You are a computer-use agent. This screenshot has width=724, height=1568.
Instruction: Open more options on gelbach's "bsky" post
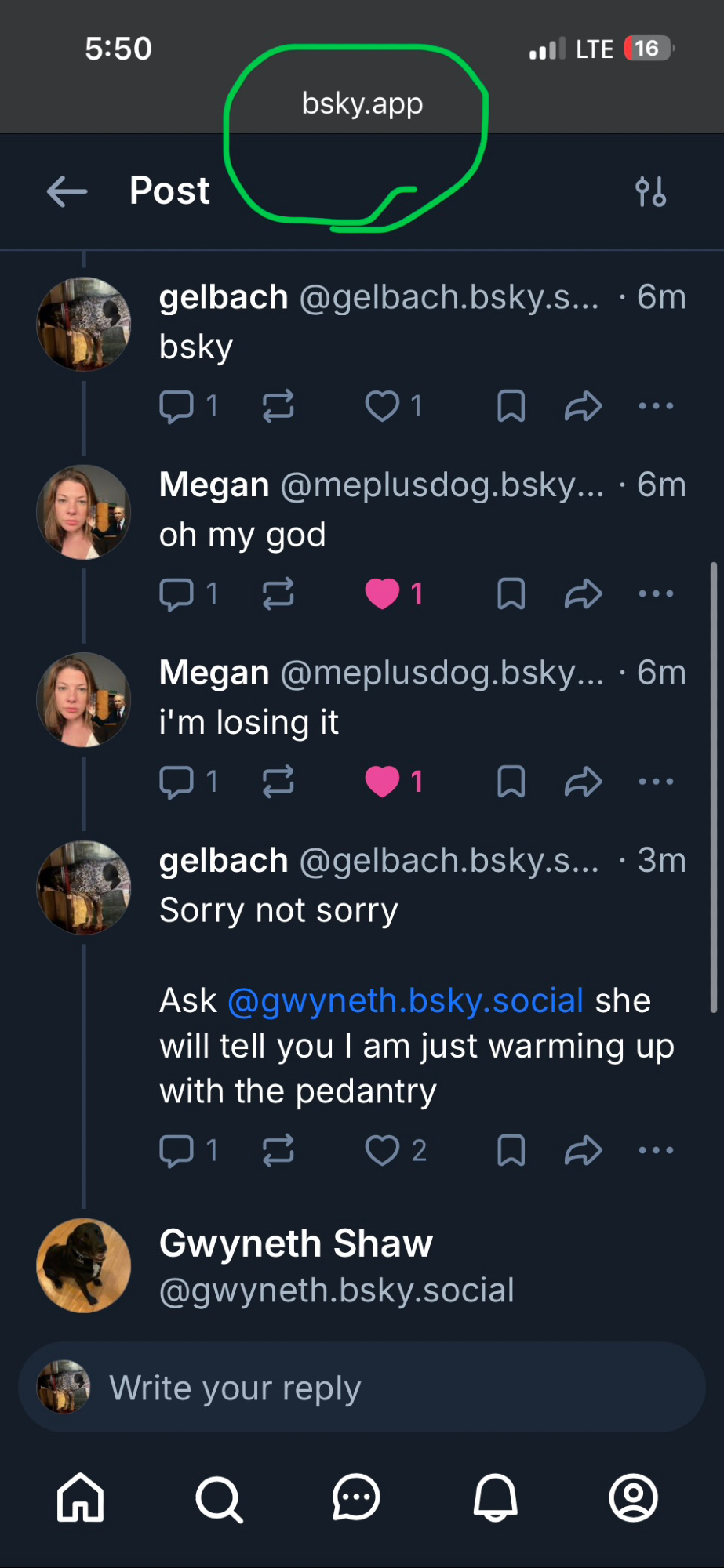click(656, 406)
